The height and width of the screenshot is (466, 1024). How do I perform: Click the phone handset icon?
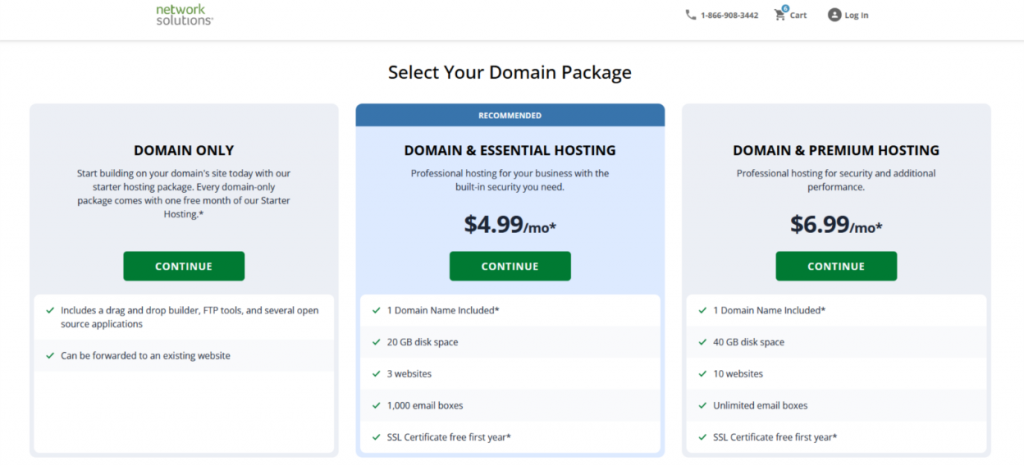(x=690, y=15)
